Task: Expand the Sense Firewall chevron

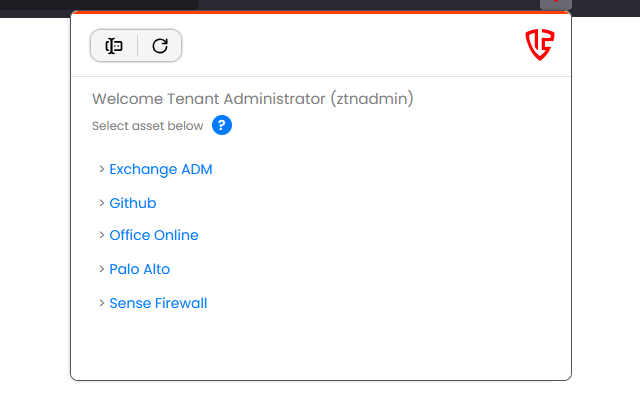Action: (x=101, y=303)
